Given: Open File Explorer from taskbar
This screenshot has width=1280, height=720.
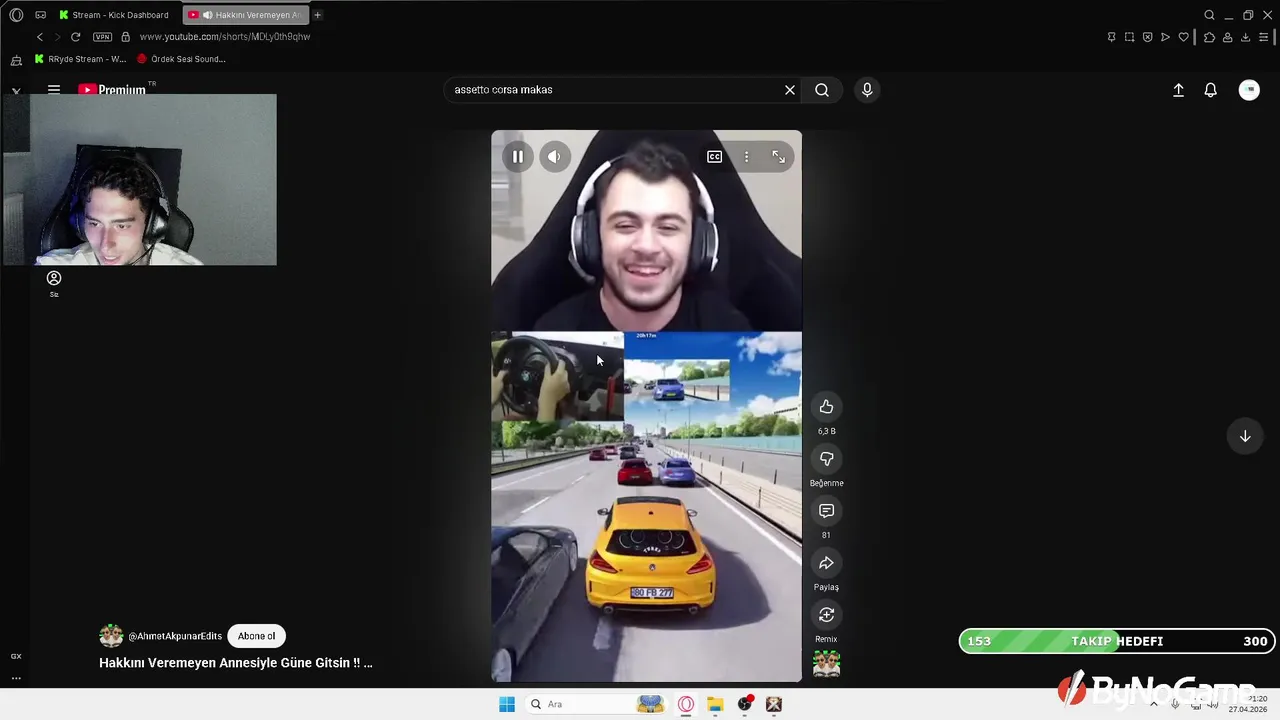Looking at the screenshot, I should pos(715,704).
